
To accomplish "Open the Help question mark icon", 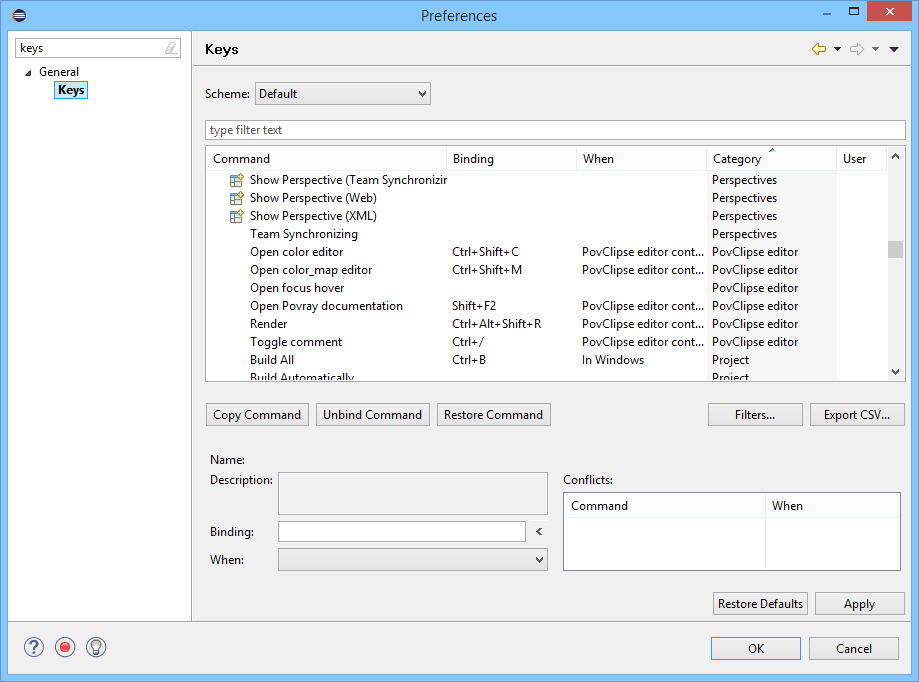I will click(x=34, y=647).
